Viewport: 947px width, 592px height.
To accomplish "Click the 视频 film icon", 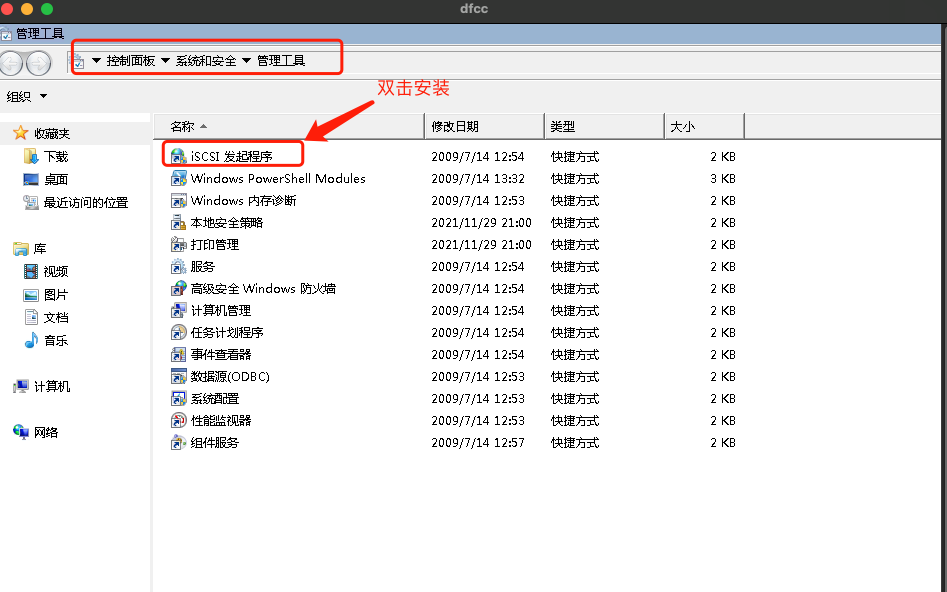I will click(x=31, y=271).
